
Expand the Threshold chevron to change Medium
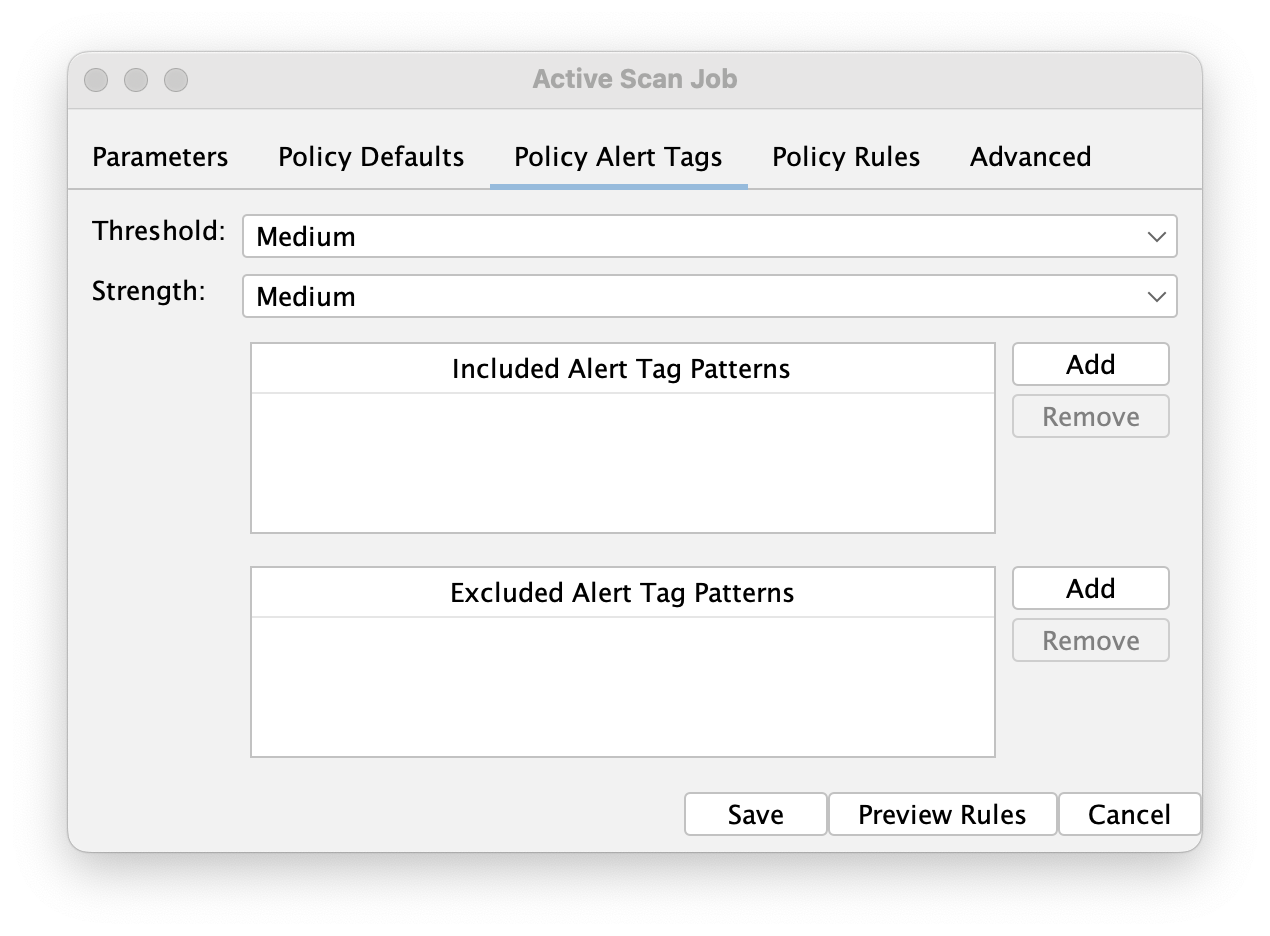(x=1156, y=236)
